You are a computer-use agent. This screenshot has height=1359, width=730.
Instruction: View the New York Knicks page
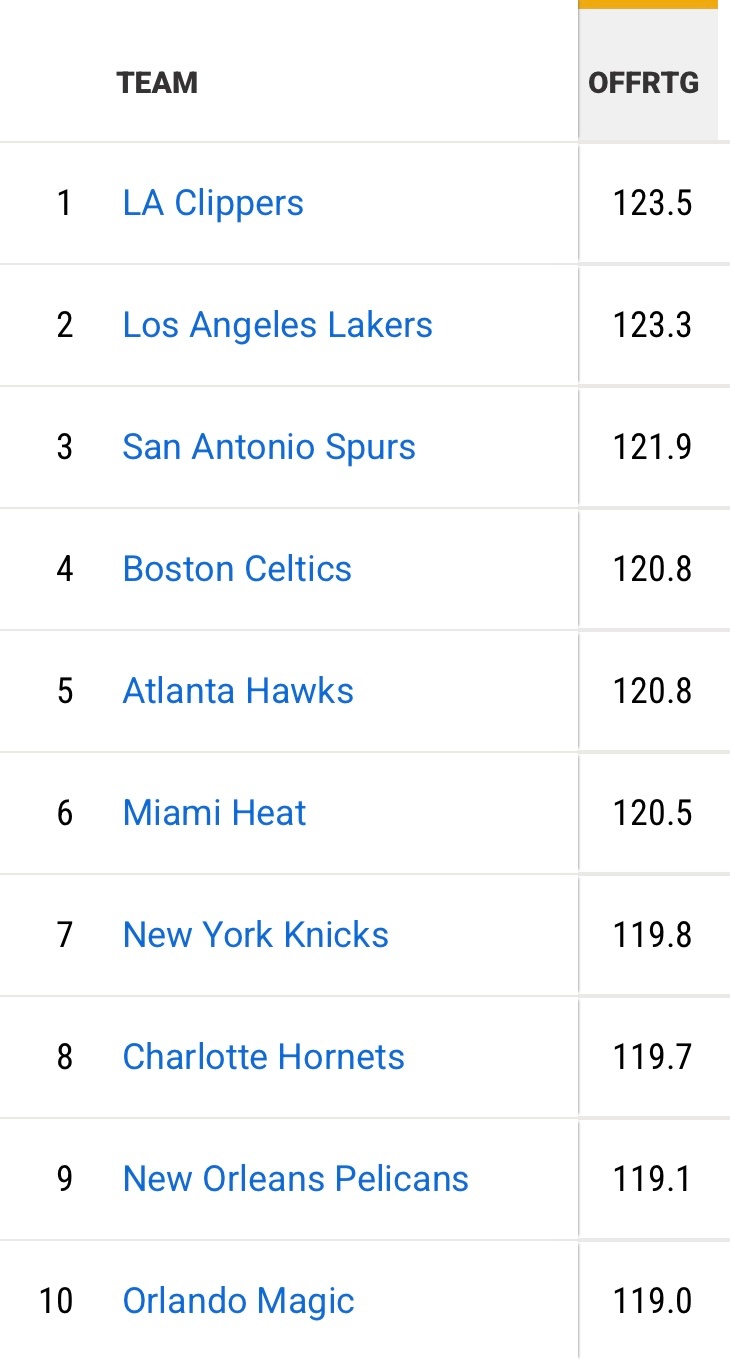255,935
